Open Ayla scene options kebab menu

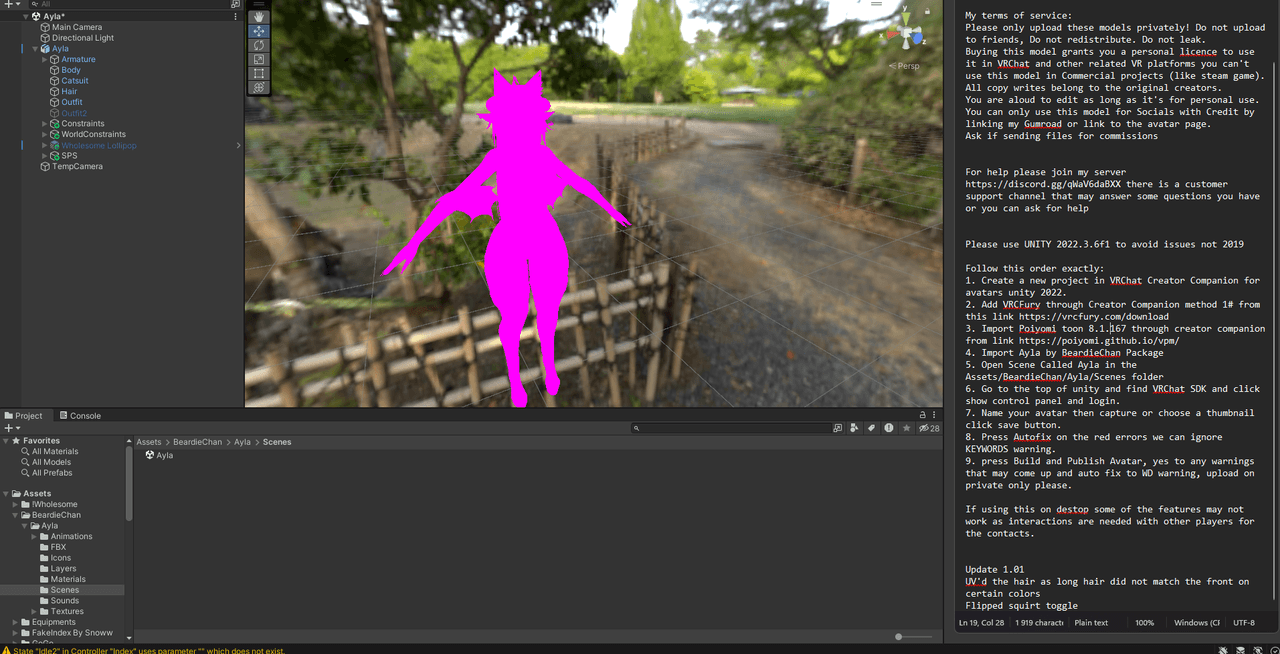pos(236,17)
